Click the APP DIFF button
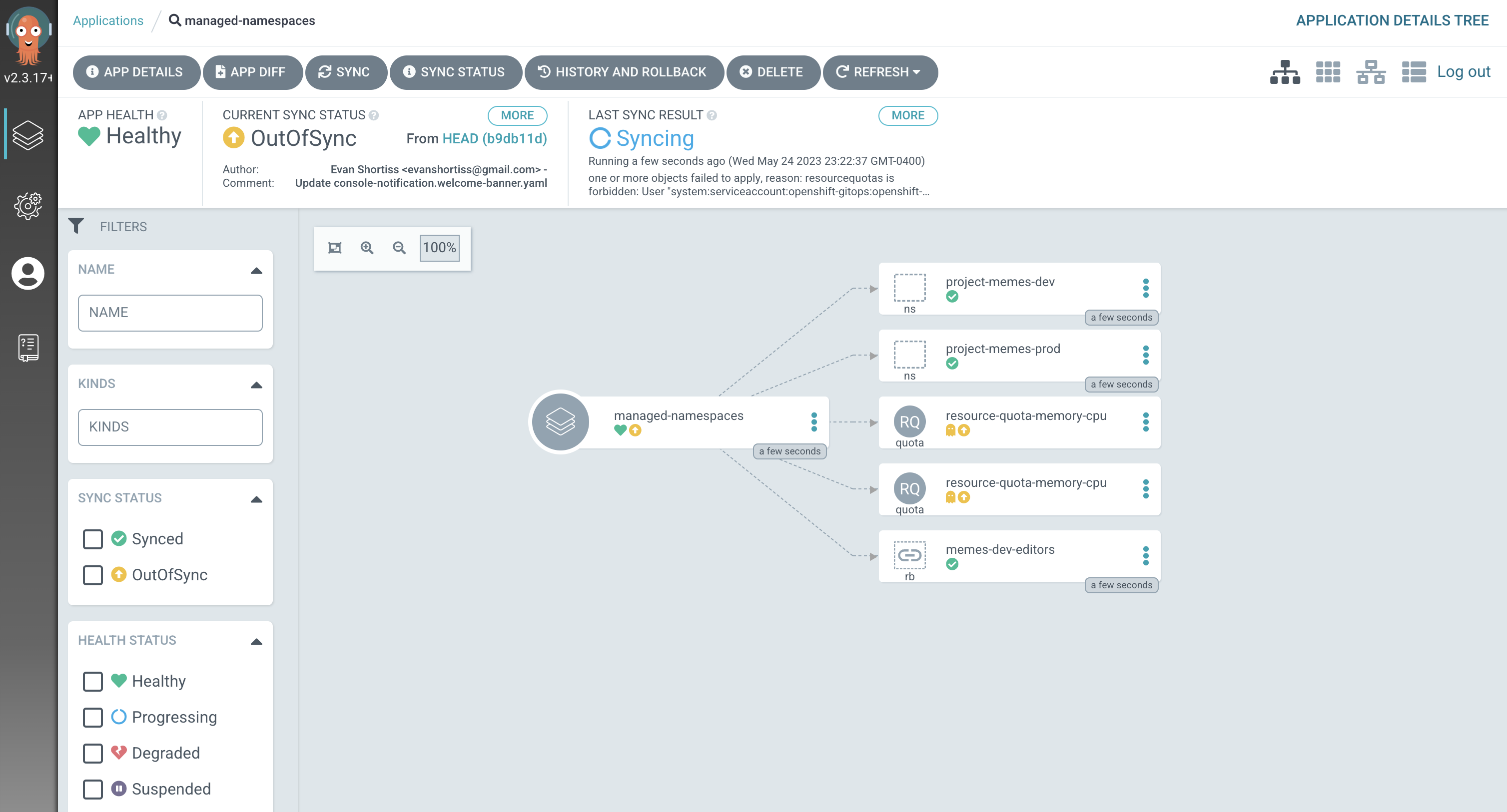Viewport: 1507px width, 812px height. click(x=248, y=72)
